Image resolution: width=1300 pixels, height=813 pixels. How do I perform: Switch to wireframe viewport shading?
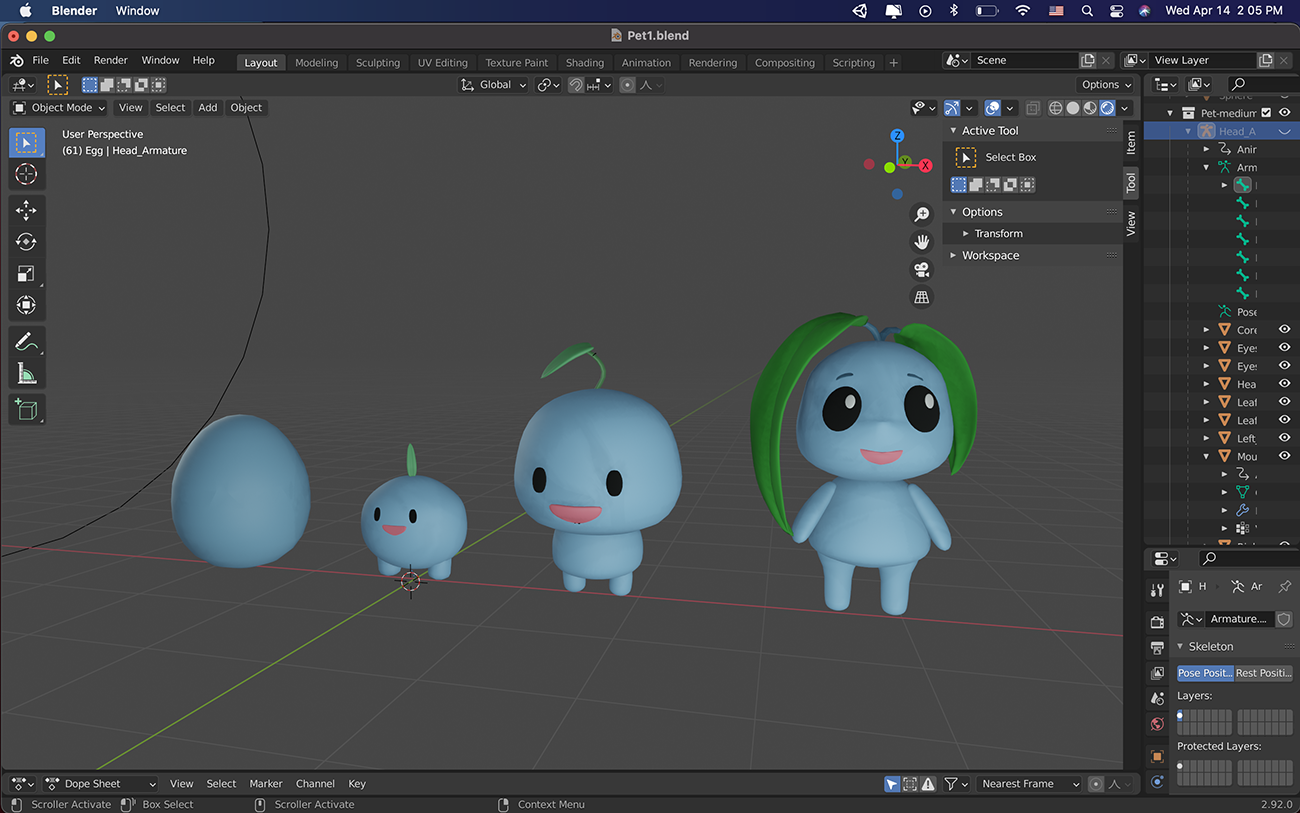(1055, 108)
